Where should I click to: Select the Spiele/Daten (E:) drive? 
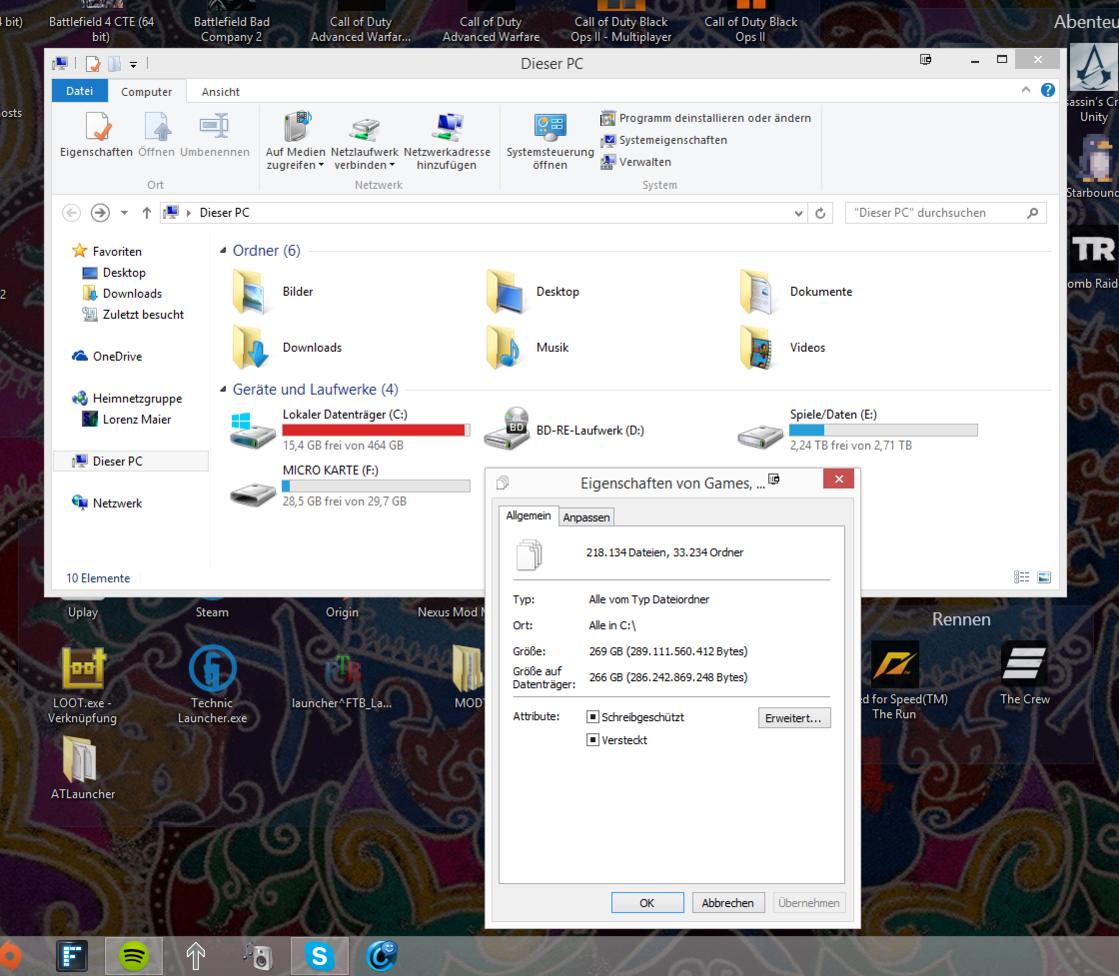pos(857,429)
